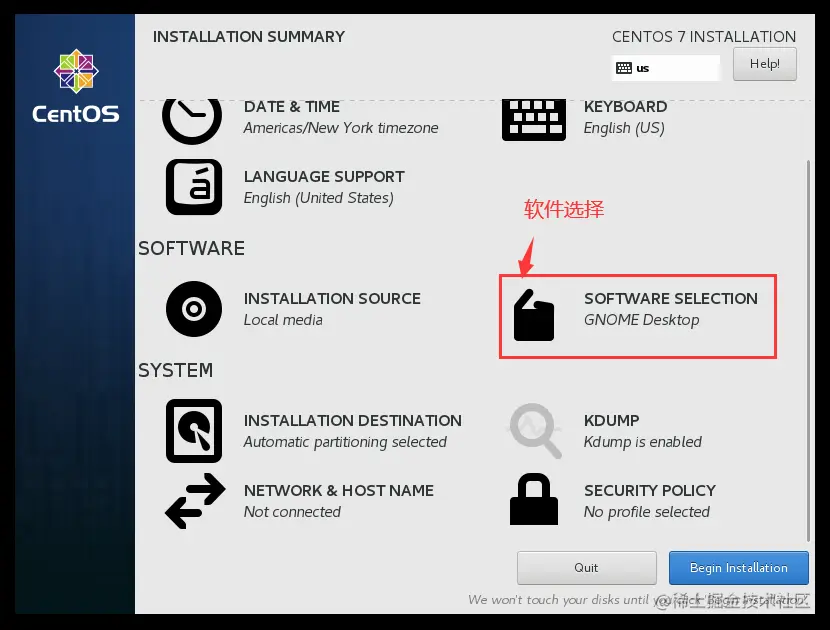The height and width of the screenshot is (630, 830).
Task: Click 'Not connected' network status
Action: (292, 511)
